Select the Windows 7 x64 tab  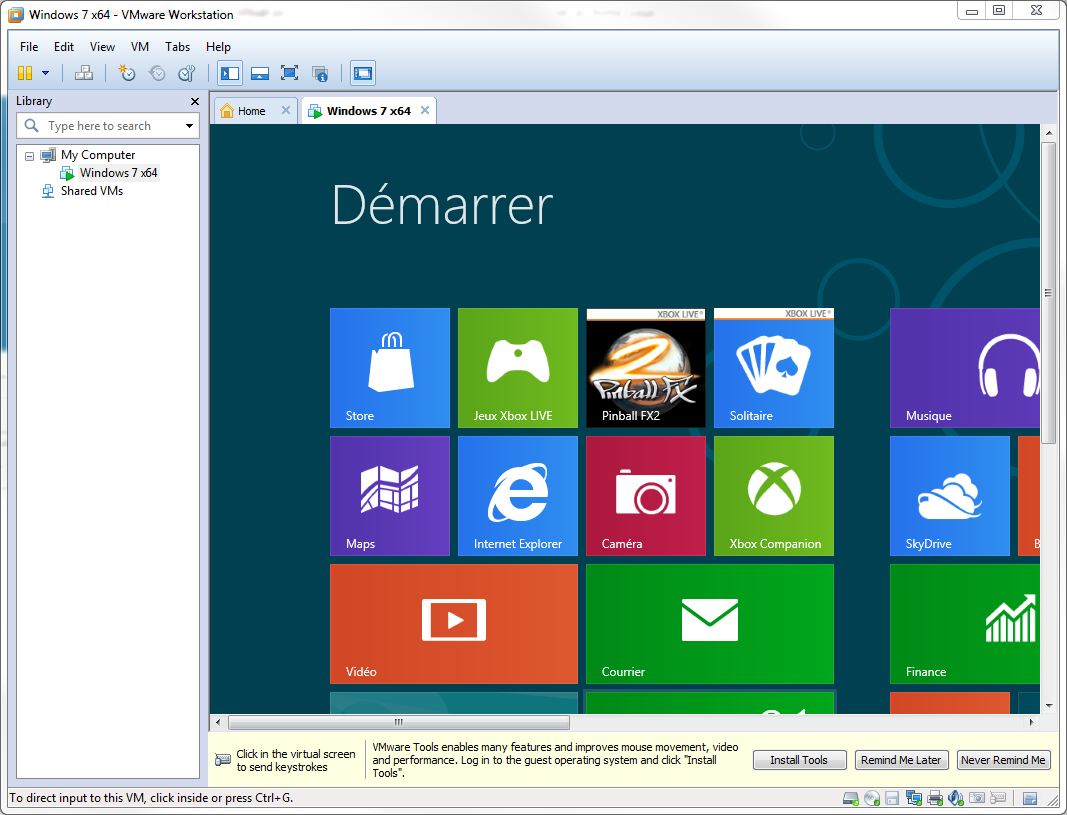tap(368, 111)
